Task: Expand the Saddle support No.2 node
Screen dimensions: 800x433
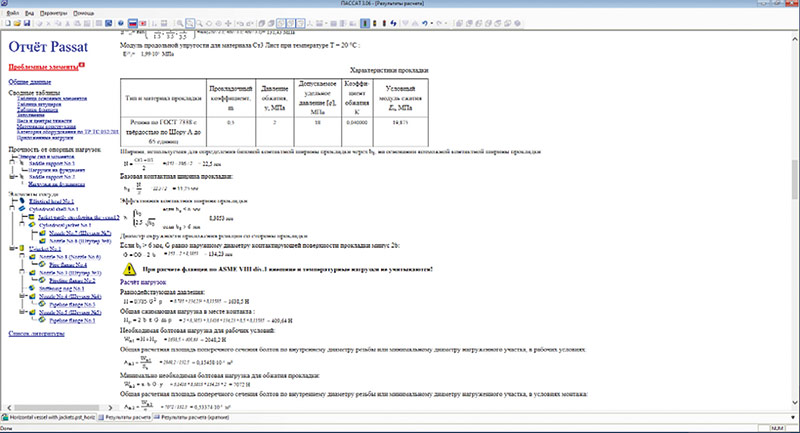Action: [12, 177]
